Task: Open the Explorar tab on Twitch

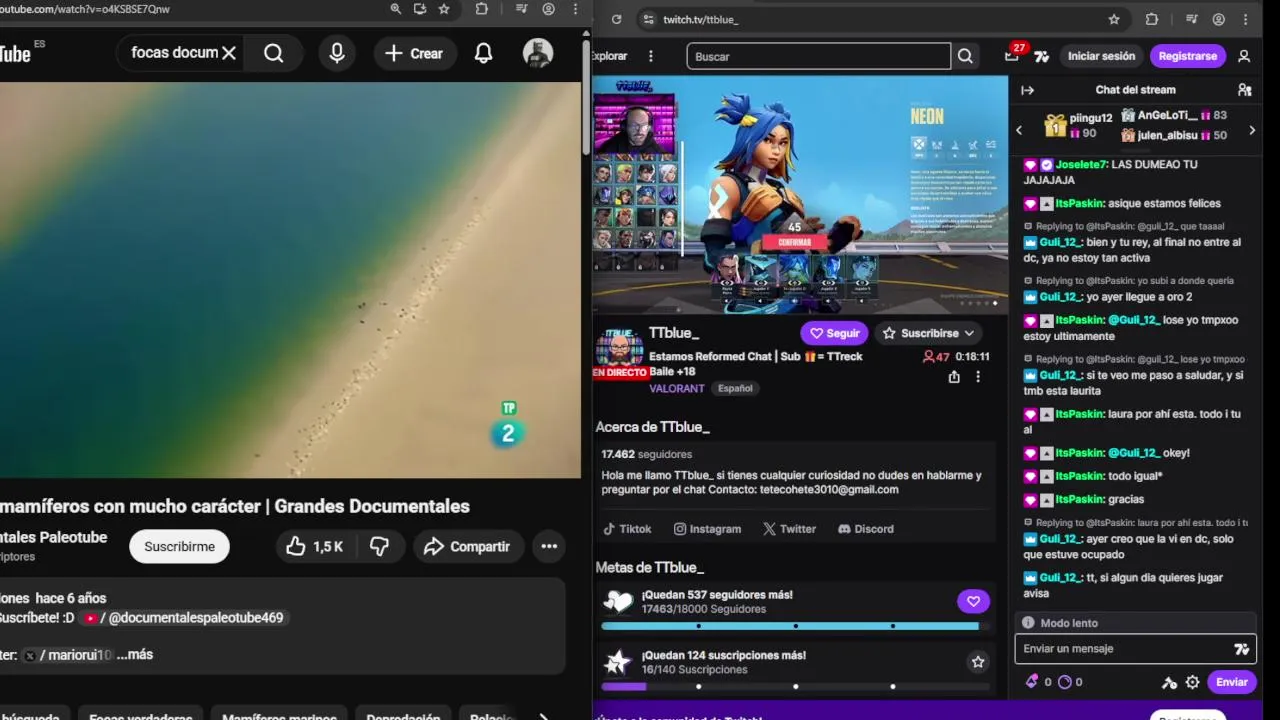Action: tap(609, 56)
